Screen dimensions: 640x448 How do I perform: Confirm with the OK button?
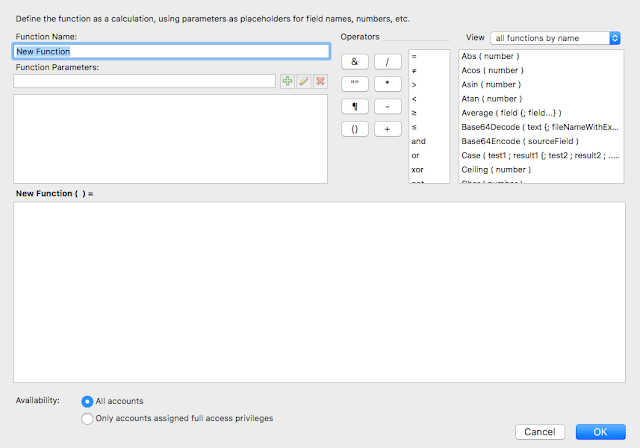click(600, 432)
